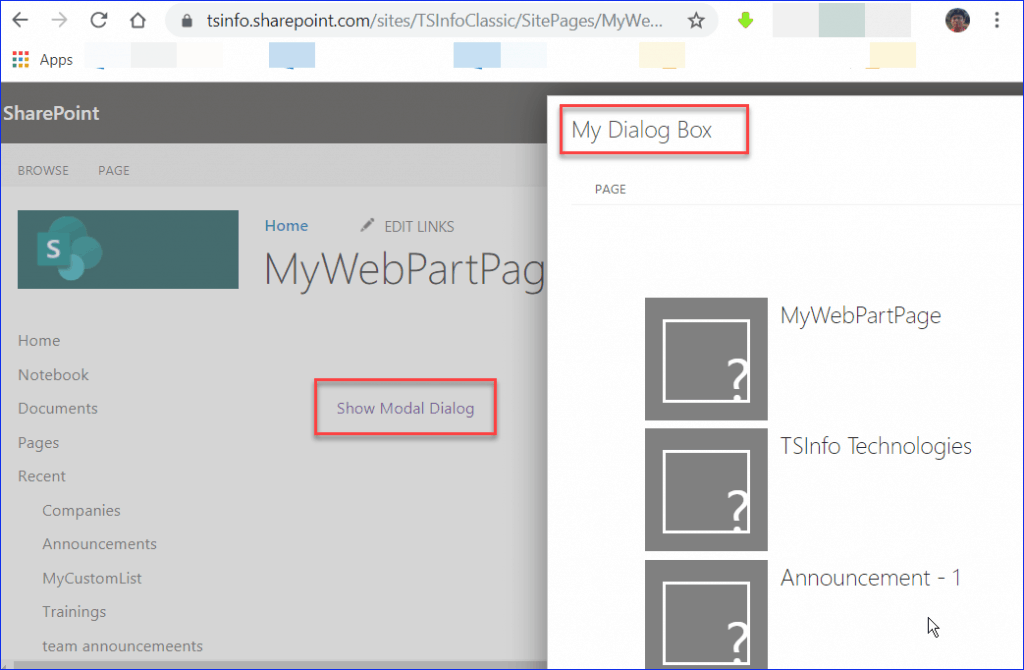Image resolution: width=1024 pixels, height=670 pixels.
Task: Bookmark this page with star icon
Action: tap(696, 20)
